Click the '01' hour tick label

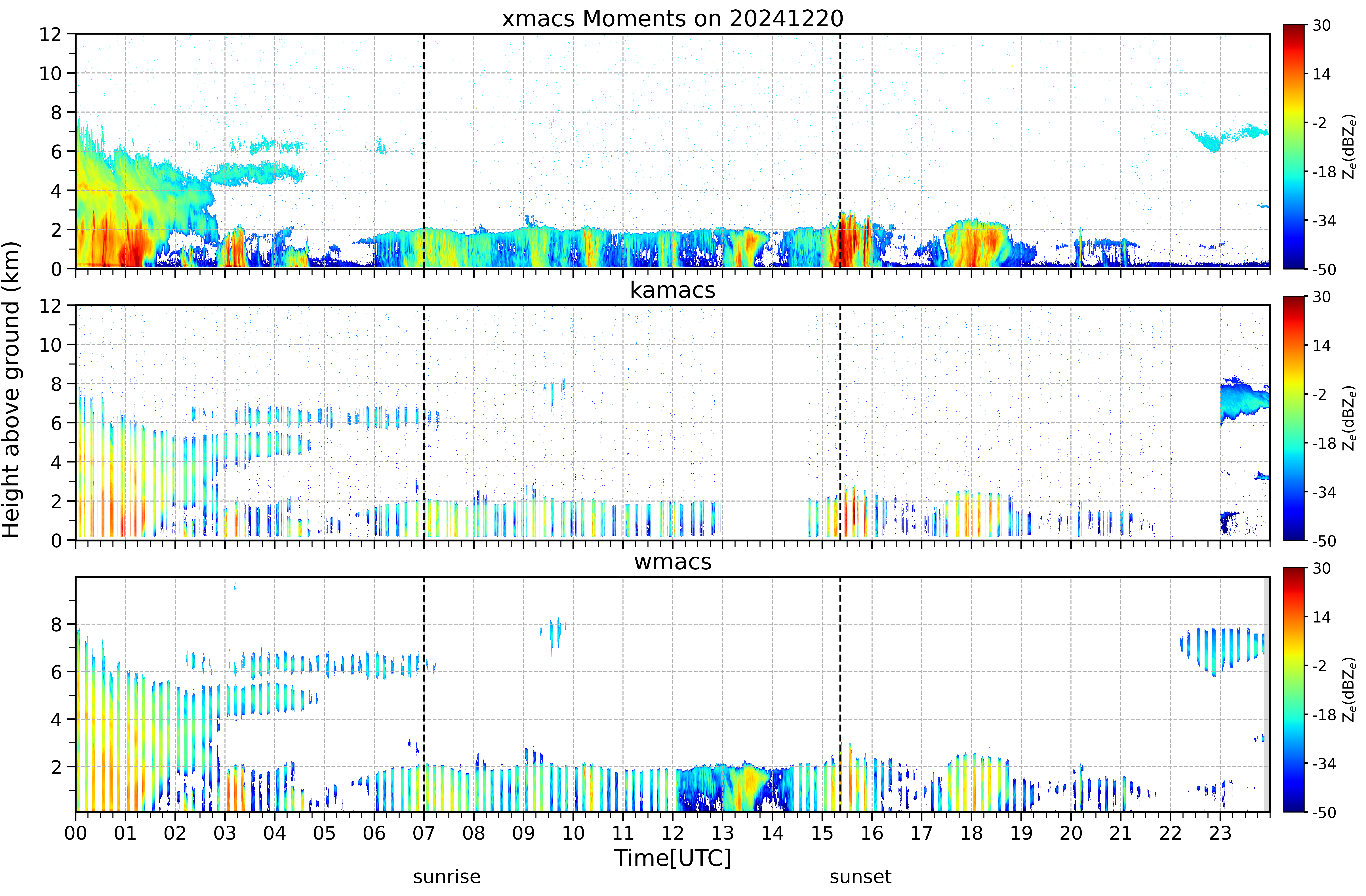pos(125,833)
